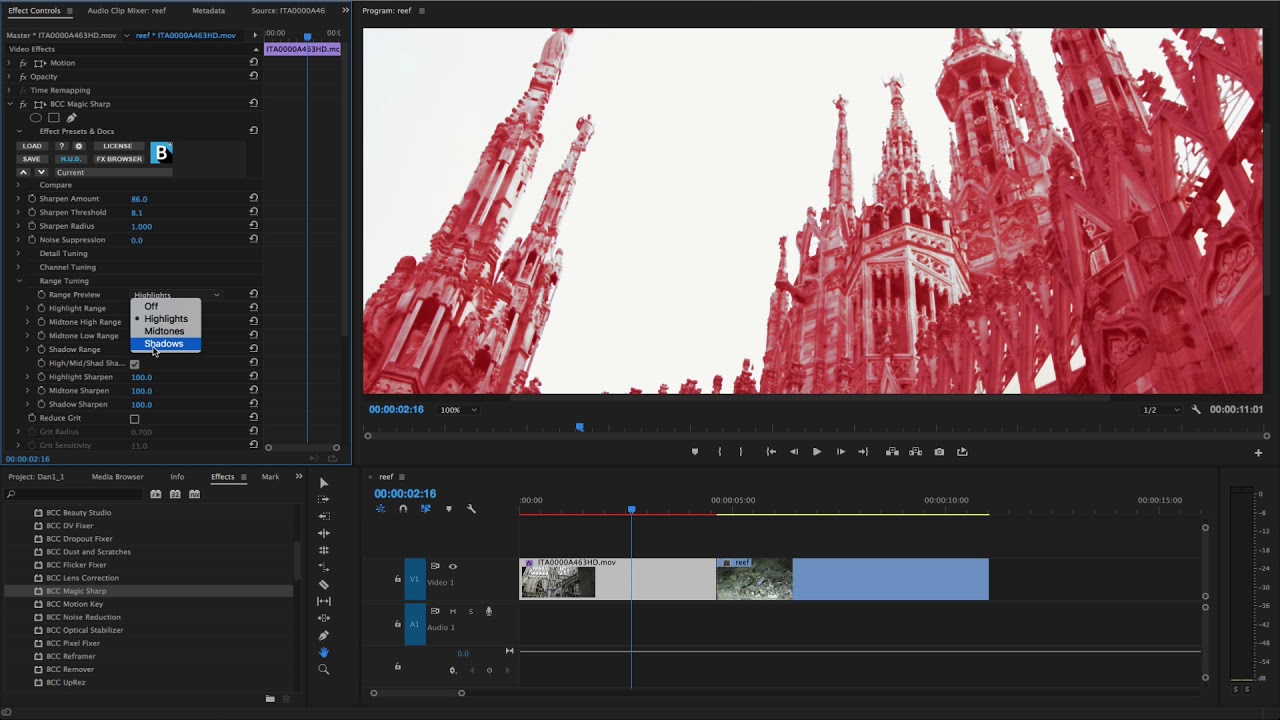The image size is (1280, 720).
Task: Click the BCC Magic Sharp pen mask tool
Action: (x=71, y=118)
